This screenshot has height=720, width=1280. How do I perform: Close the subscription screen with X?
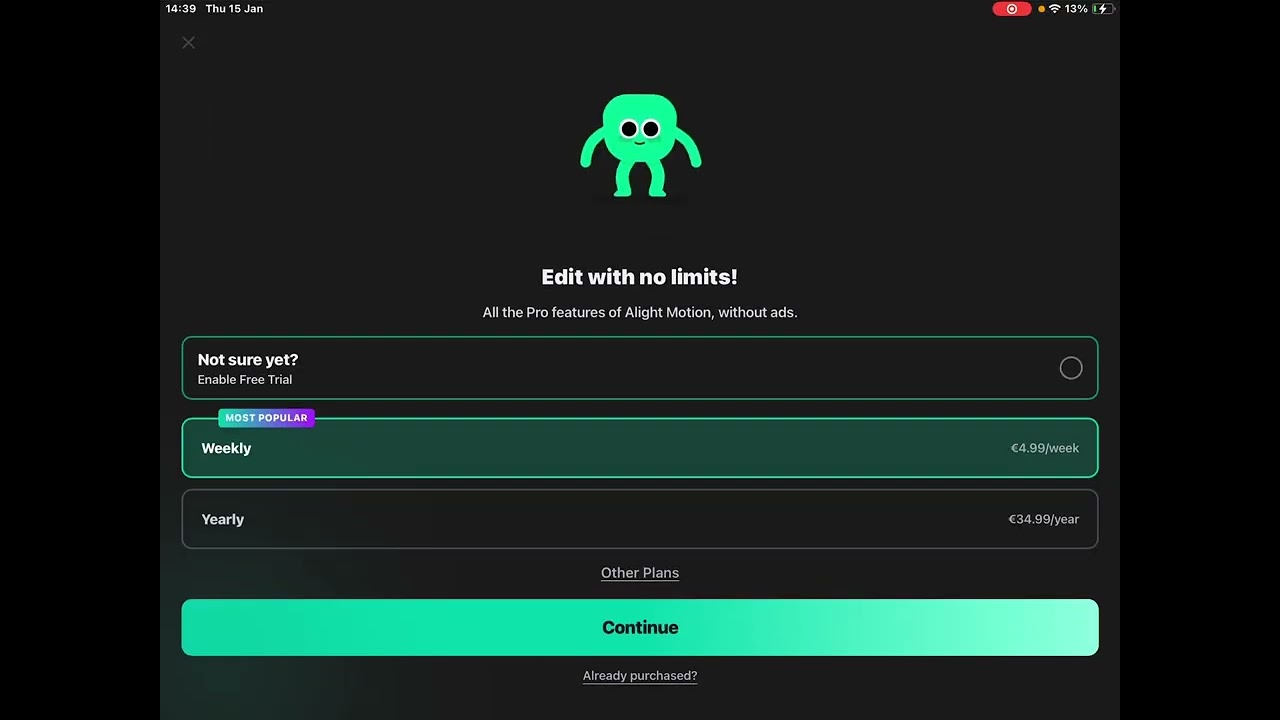[x=188, y=42]
